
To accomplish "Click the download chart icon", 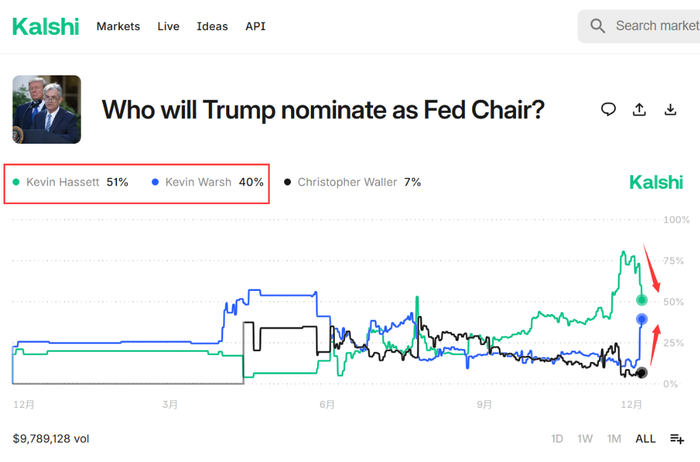I will 671,109.
